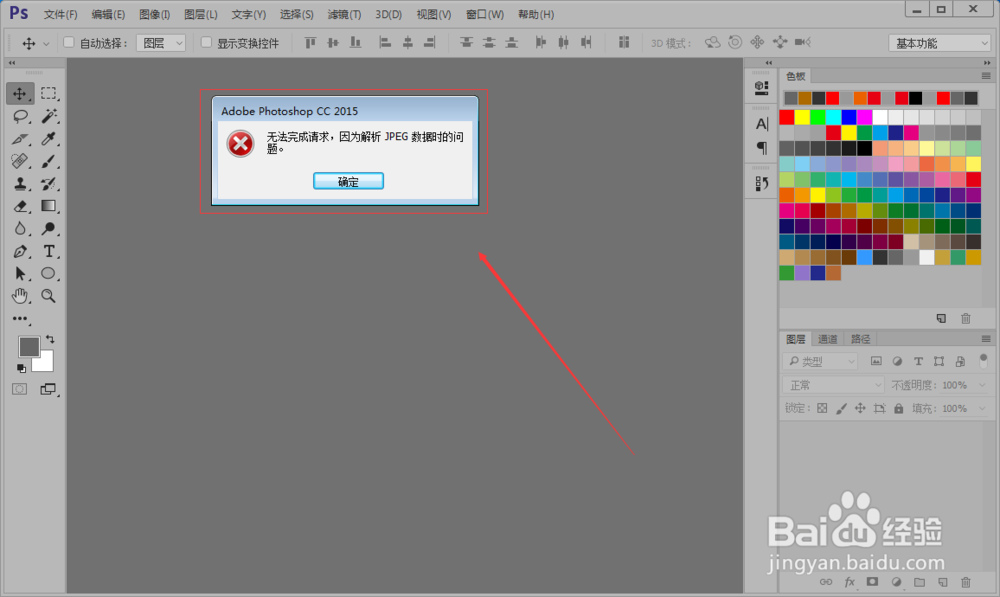
Task: Select the Pen tool
Action: click(20, 251)
